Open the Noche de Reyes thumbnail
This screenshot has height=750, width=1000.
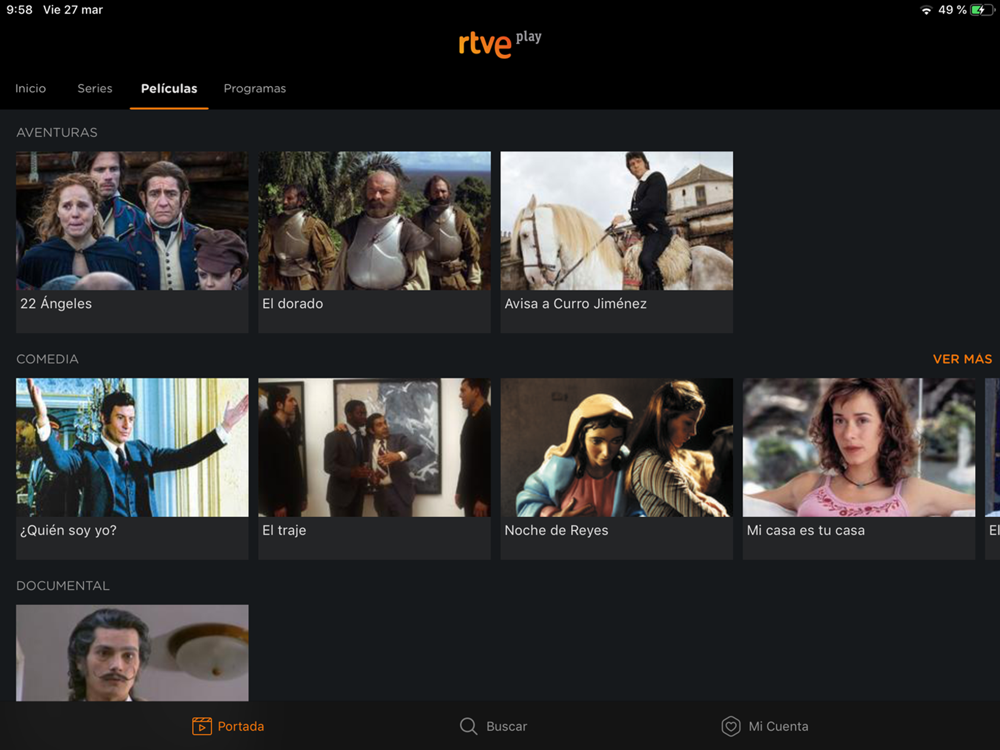point(617,447)
